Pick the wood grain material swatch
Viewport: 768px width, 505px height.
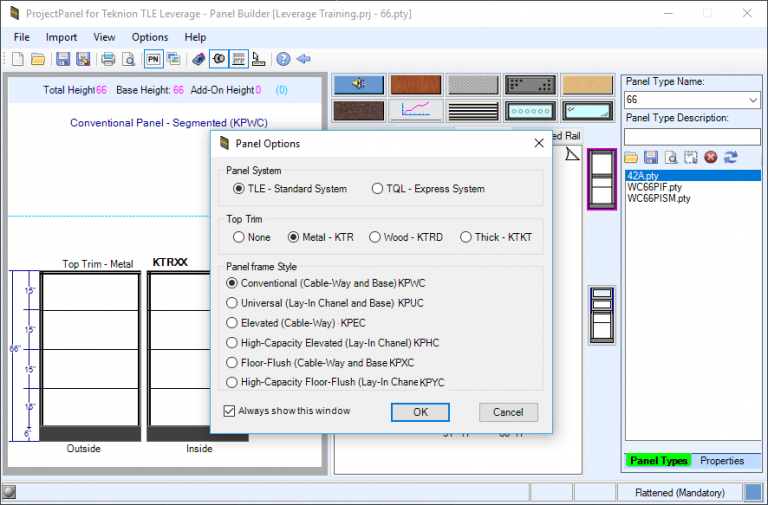[x=415, y=85]
